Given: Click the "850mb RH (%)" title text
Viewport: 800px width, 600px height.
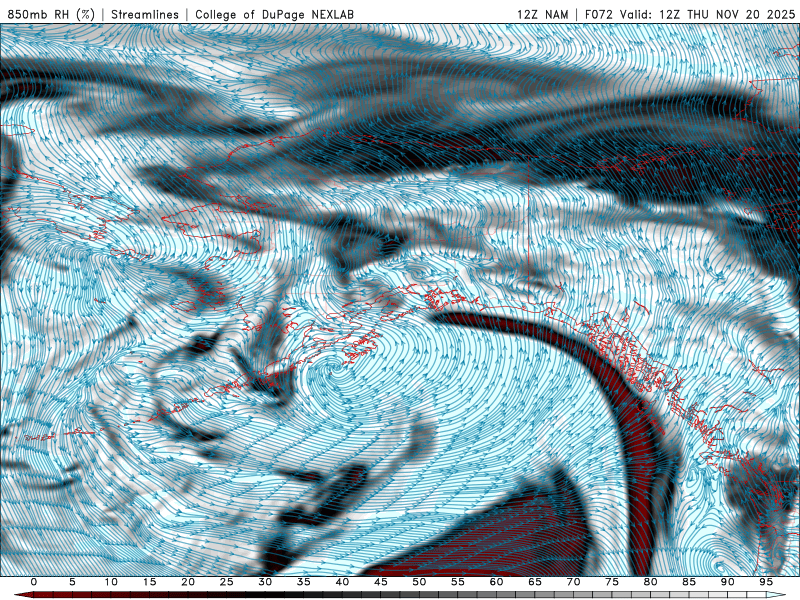Looking at the screenshot, I should 51,14.
